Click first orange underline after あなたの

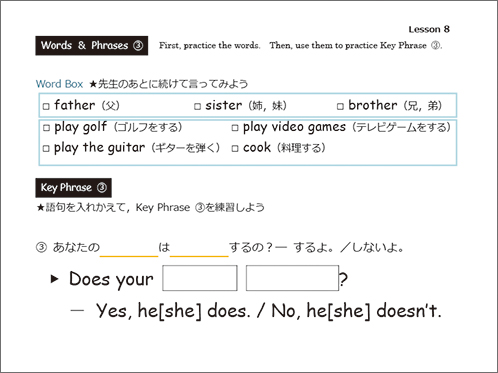pos(129,256)
